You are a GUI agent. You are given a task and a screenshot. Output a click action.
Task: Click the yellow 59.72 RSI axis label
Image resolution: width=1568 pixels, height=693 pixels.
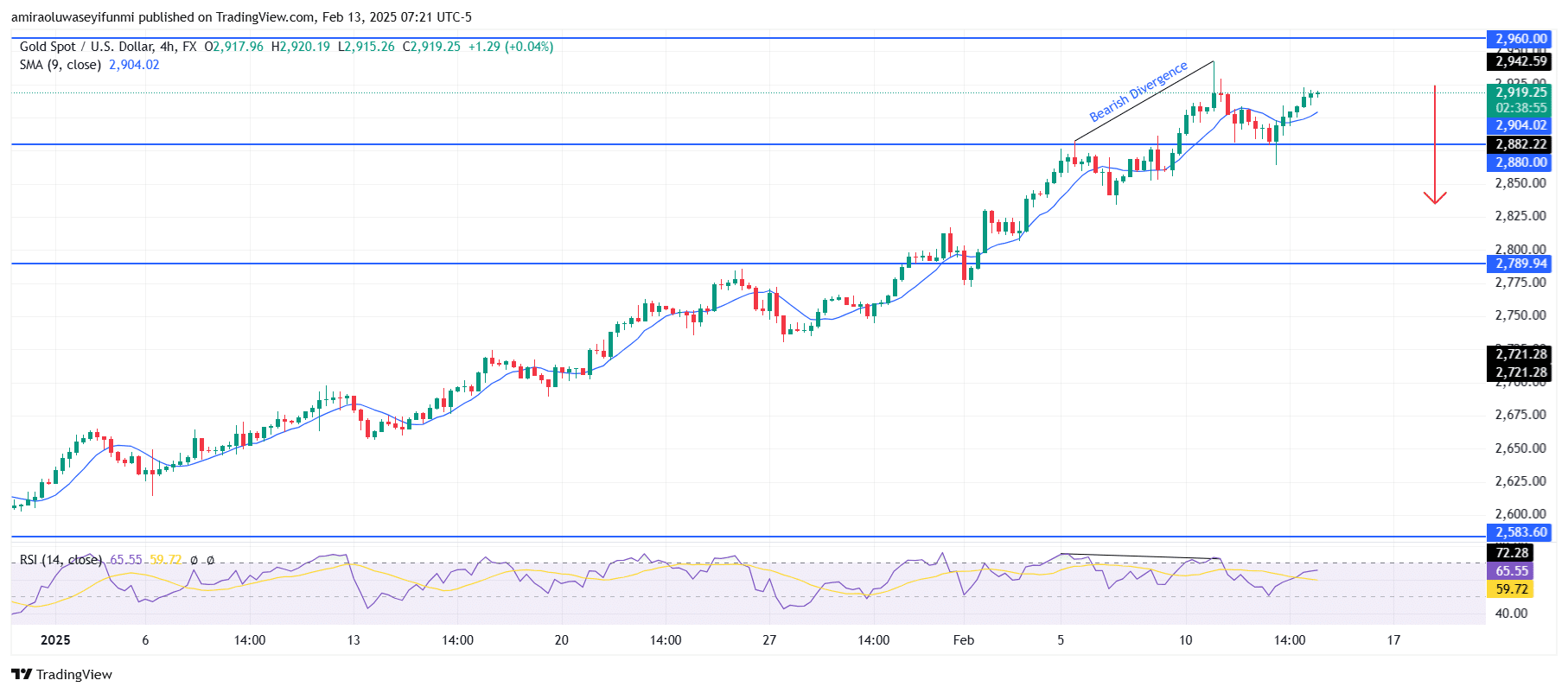[x=1511, y=589]
